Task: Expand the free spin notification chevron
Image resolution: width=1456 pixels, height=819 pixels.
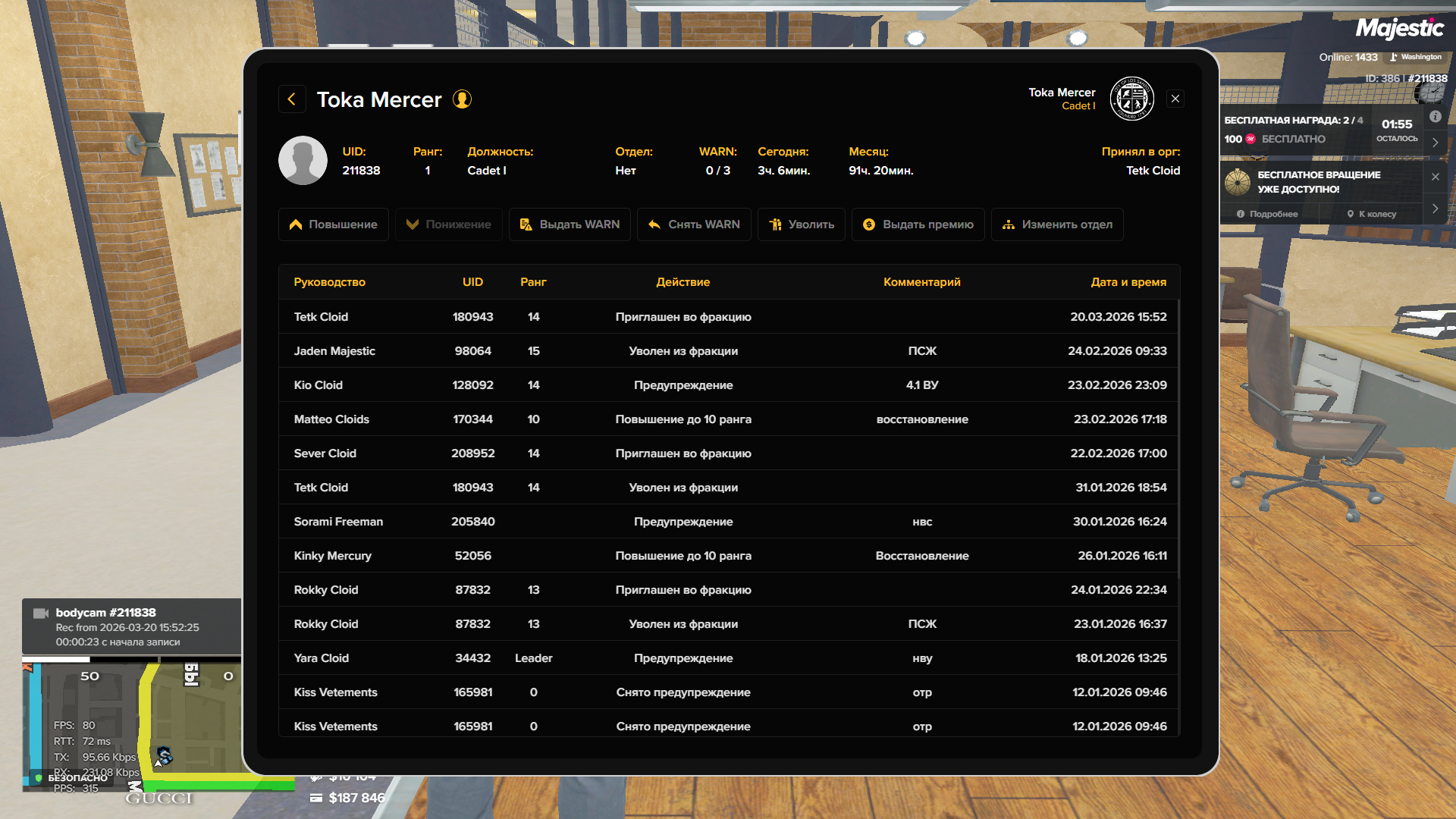Action: click(1435, 209)
